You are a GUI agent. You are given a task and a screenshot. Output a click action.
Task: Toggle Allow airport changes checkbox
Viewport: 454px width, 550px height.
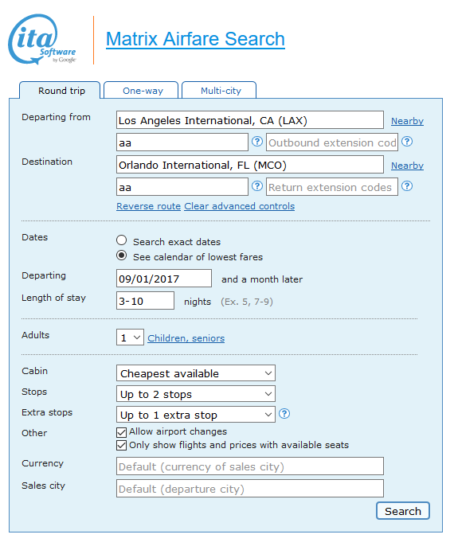coord(121,432)
